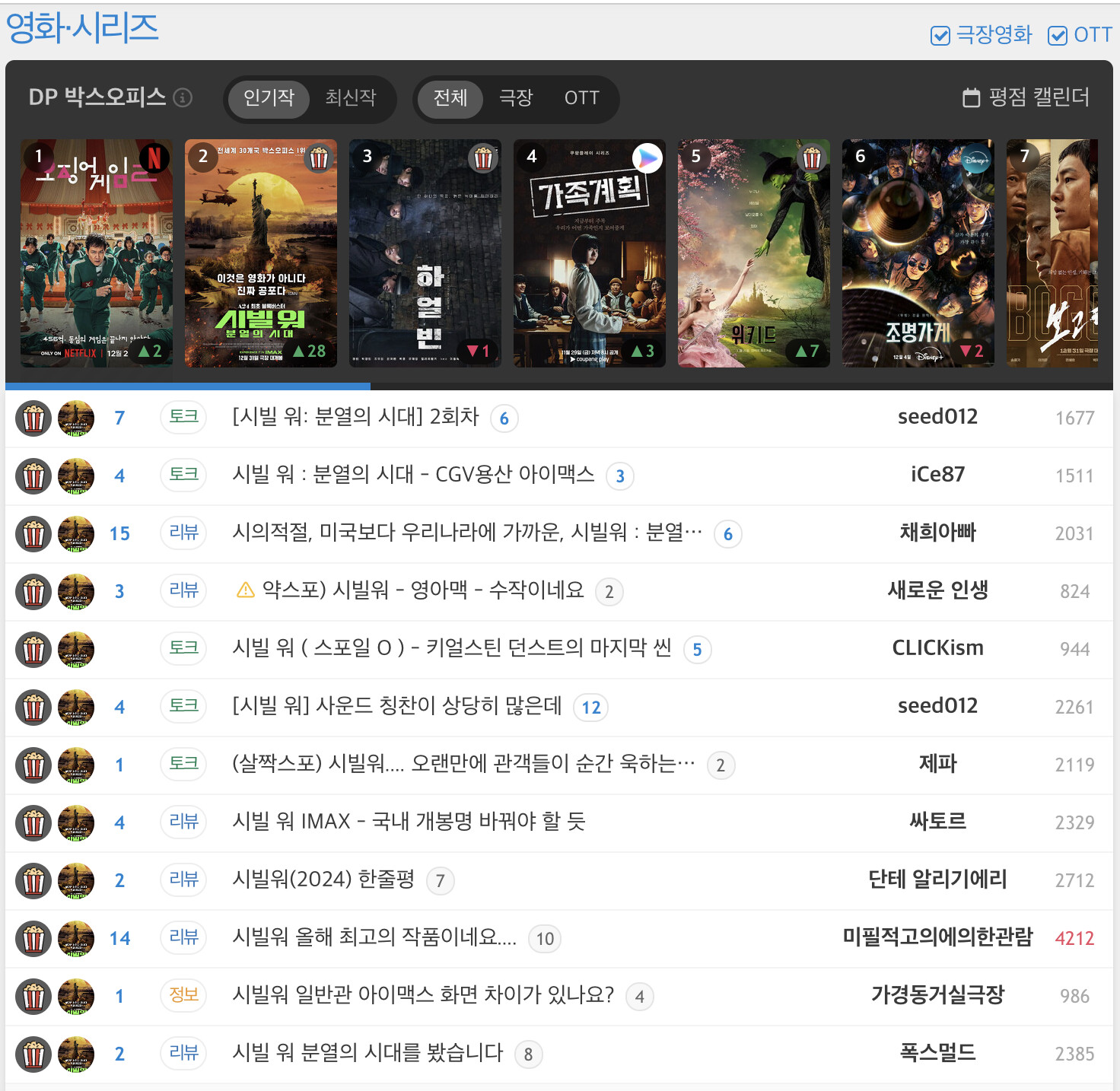Open the 조명가게 poster ranked 6
This screenshot has height=1091, width=1120.
[x=918, y=253]
